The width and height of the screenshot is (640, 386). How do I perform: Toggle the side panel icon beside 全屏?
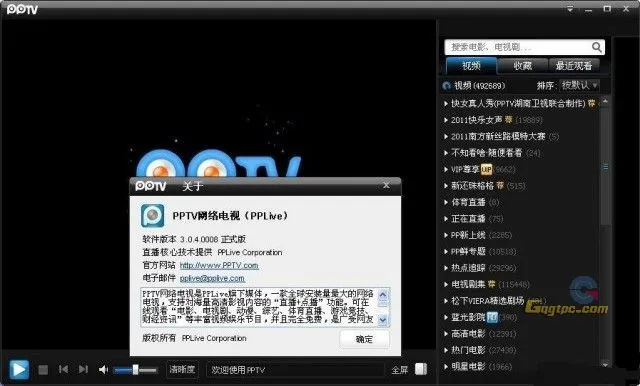421,369
